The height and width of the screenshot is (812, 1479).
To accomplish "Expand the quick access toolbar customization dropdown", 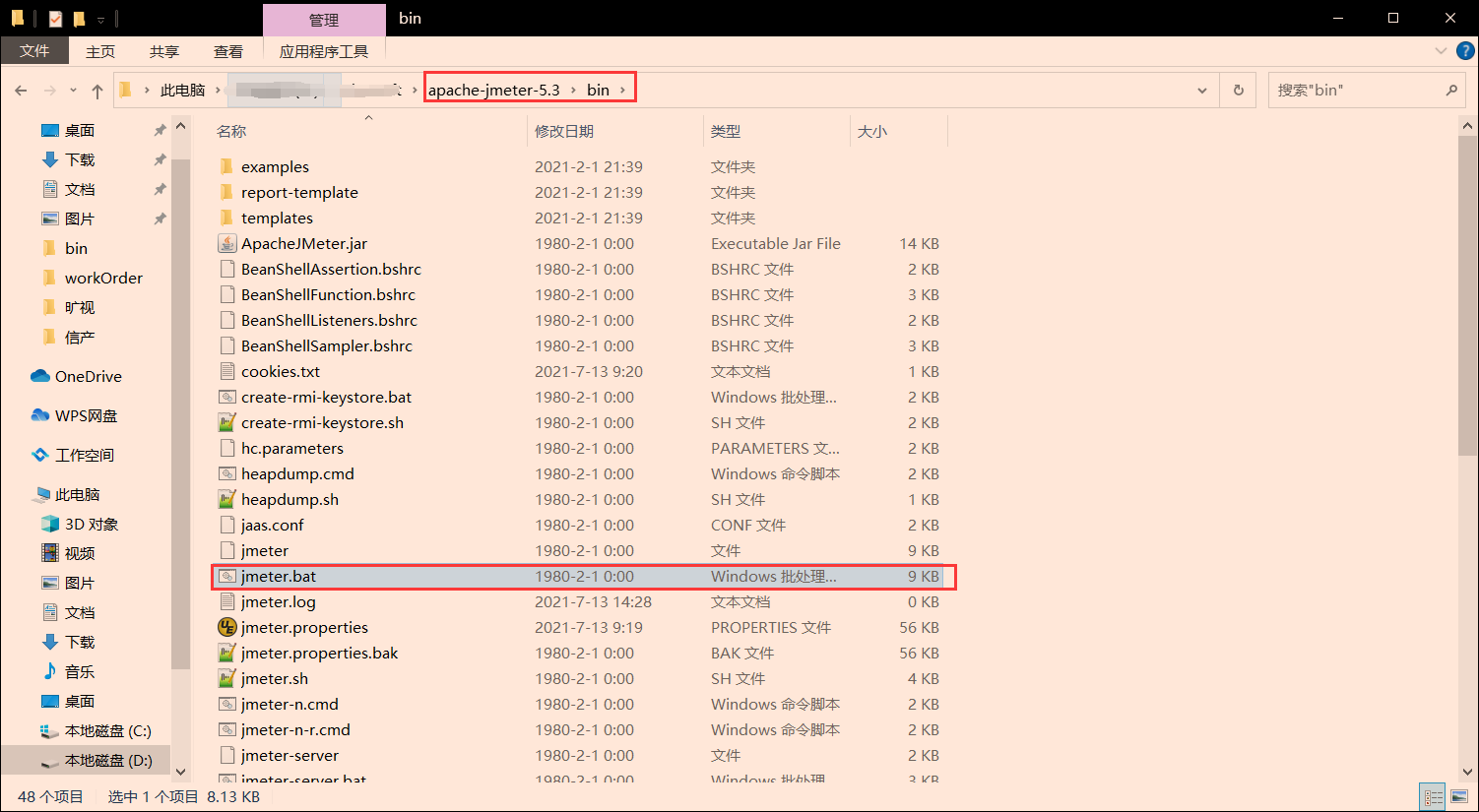I will 100,18.
